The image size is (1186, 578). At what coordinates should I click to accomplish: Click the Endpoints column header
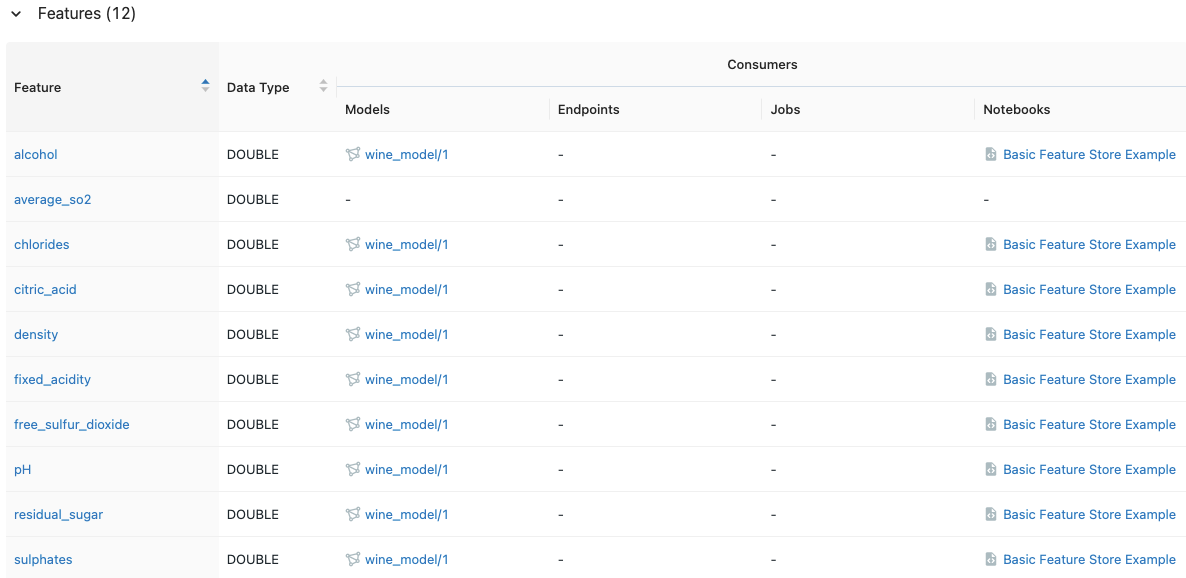[588, 110]
